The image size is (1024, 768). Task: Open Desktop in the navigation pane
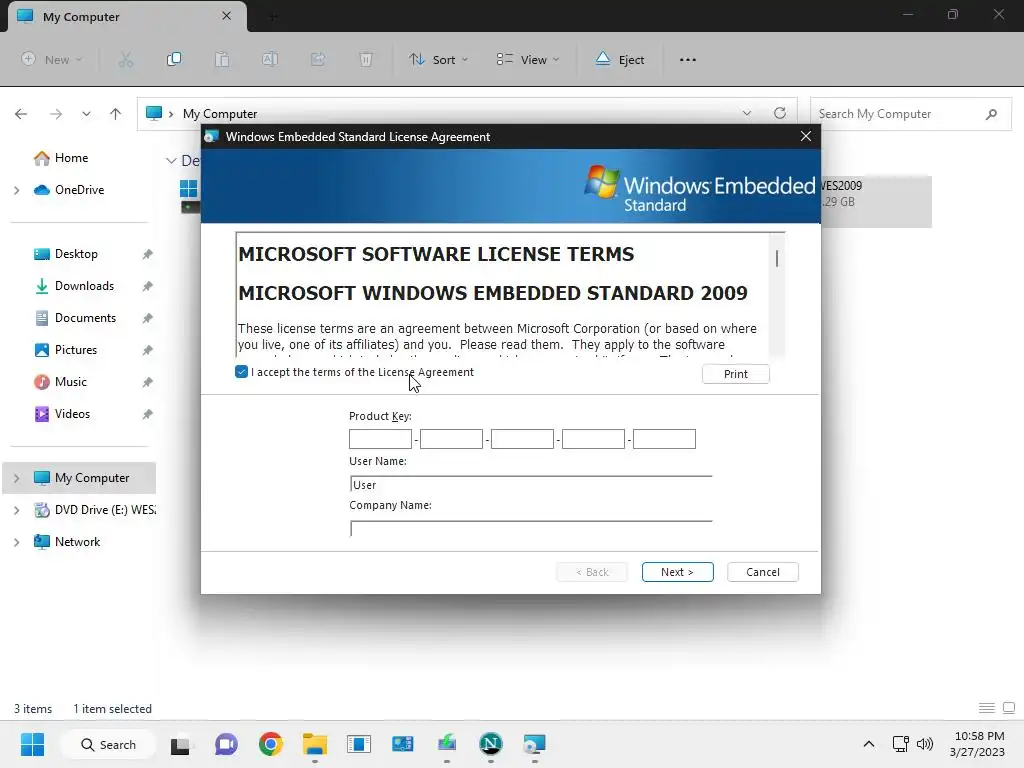click(x=66, y=254)
